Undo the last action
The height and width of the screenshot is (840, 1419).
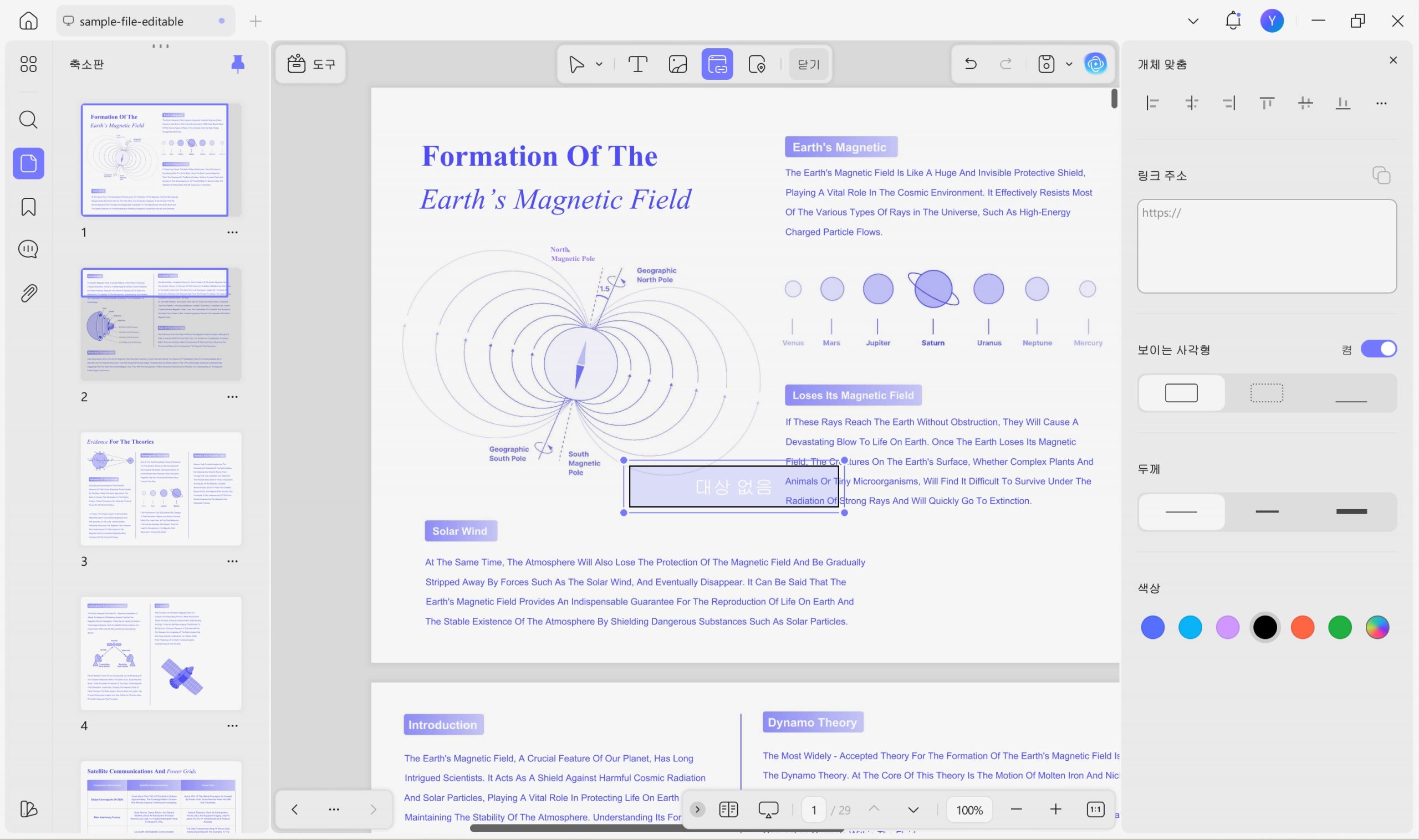971,63
